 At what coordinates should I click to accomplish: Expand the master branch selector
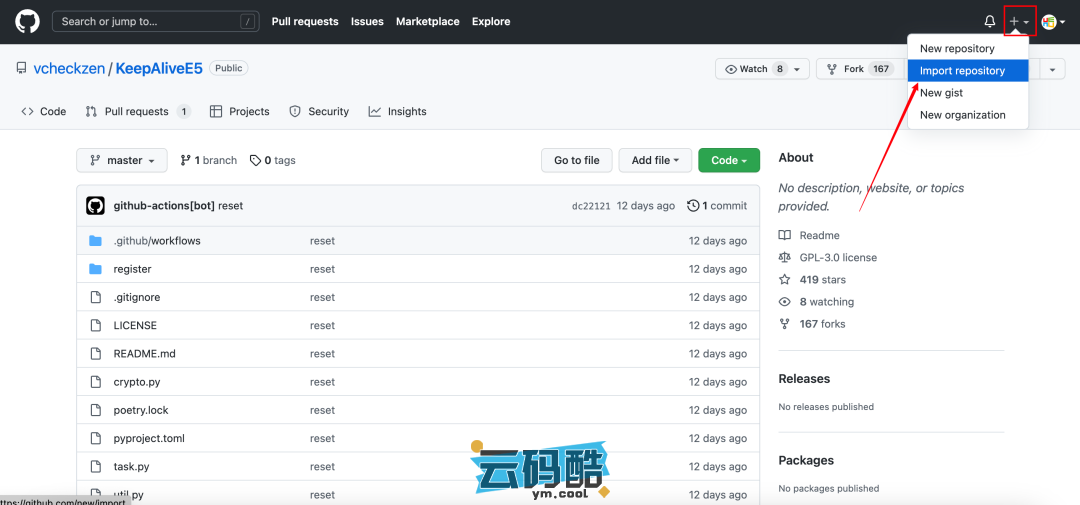point(122,160)
